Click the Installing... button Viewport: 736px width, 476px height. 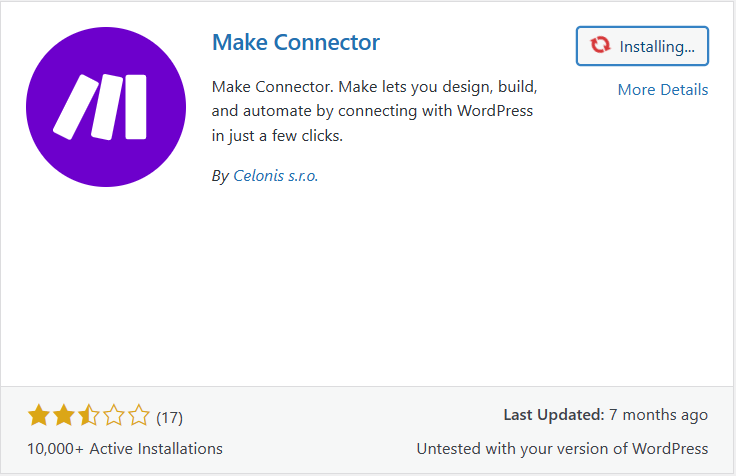point(642,46)
